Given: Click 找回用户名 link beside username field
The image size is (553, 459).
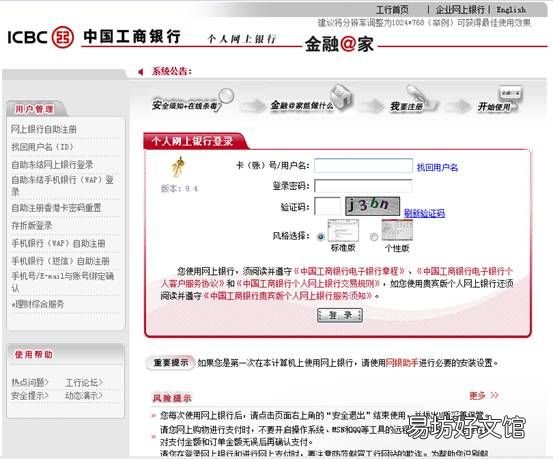Looking at the screenshot, I should [437, 167].
